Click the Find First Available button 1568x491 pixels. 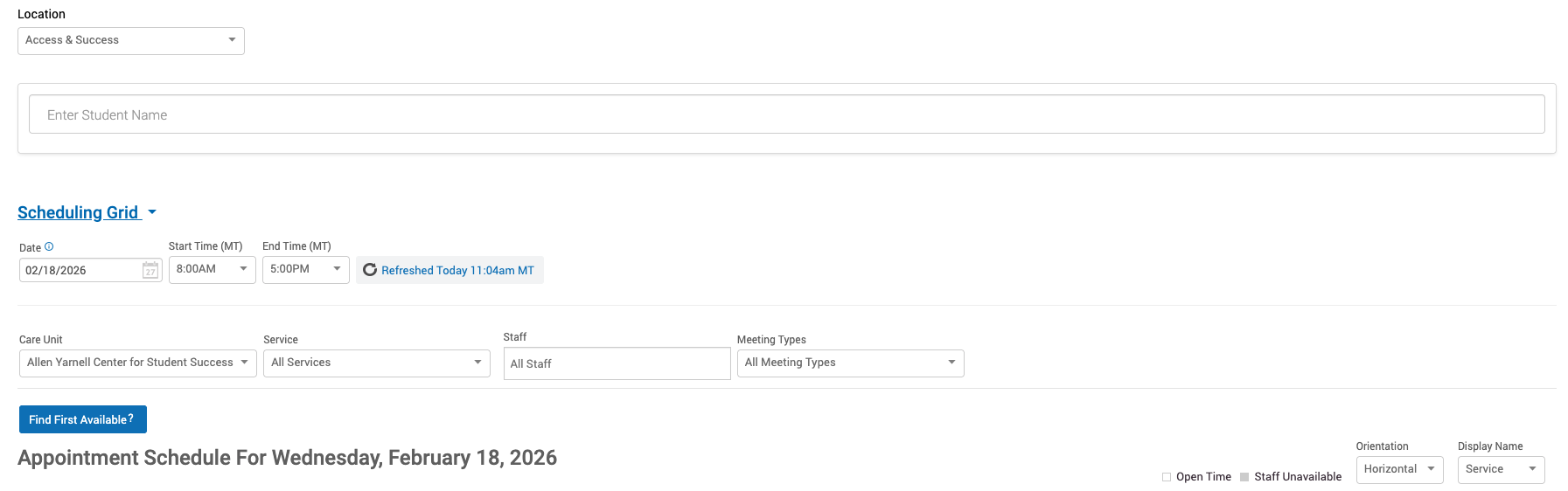click(x=83, y=419)
